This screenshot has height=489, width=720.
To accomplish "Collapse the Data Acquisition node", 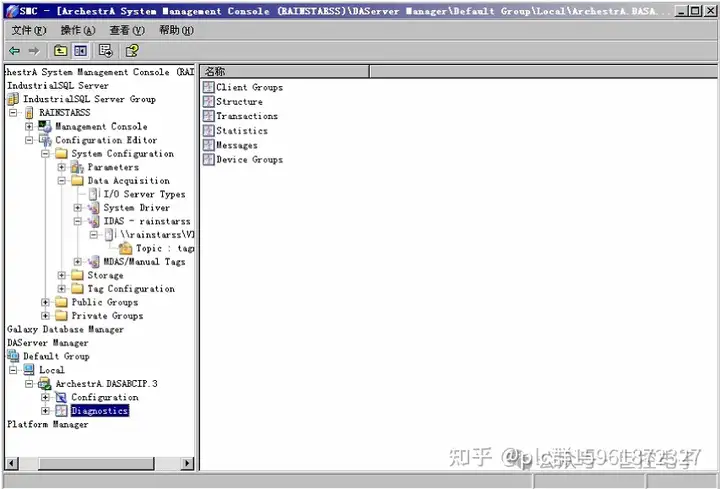I will (62, 180).
